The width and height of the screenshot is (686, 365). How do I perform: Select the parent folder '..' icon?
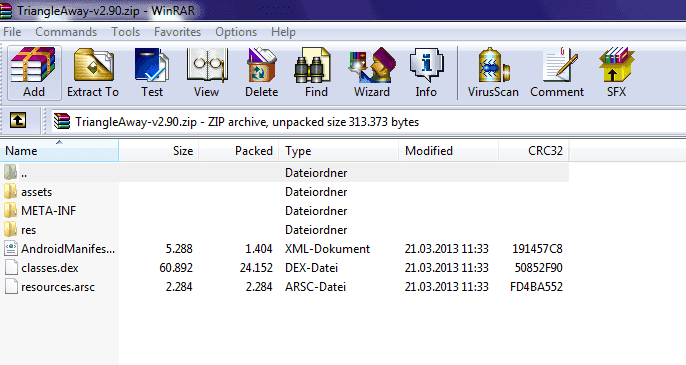click(x=10, y=172)
